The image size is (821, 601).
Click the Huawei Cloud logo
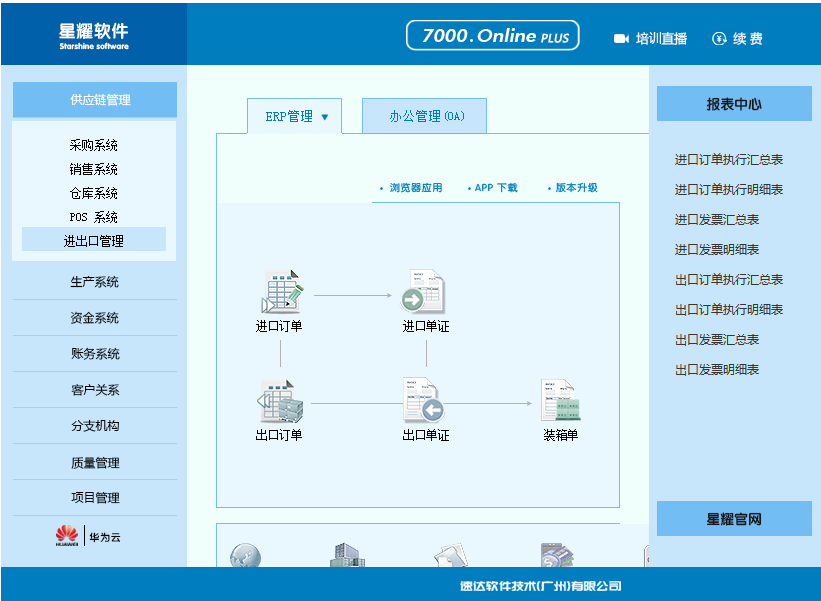(88, 536)
